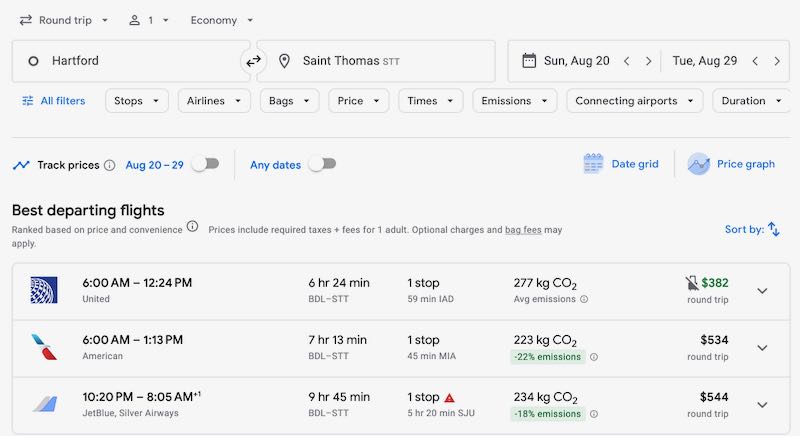Open the bag fees link
Screen dimensions: 800x436
pos(523,230)
